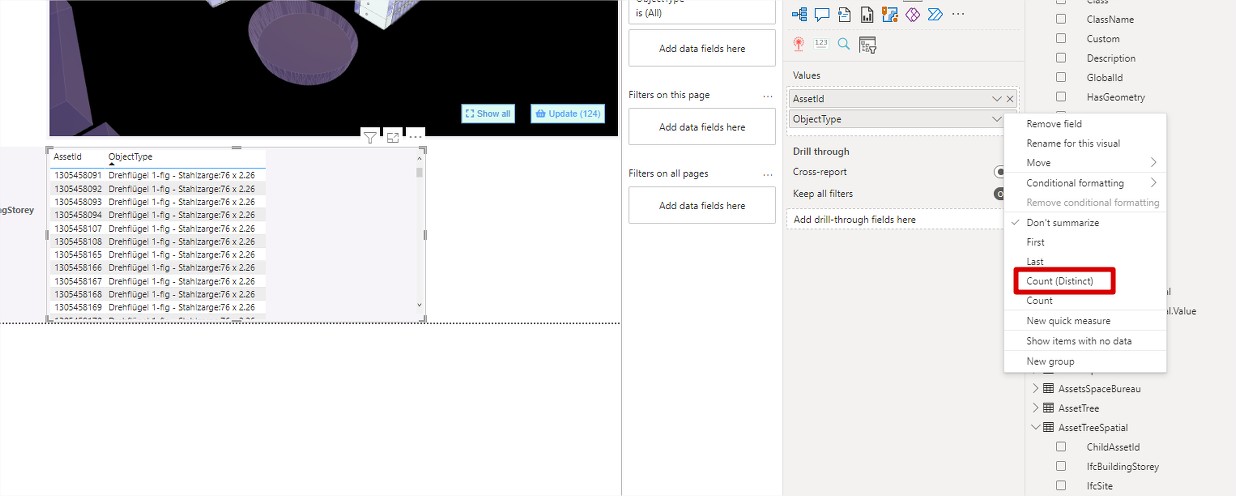This screenshot has height=496, width=1236.
Task: Select the Paginated report visual icon
Action: [867, 14]
